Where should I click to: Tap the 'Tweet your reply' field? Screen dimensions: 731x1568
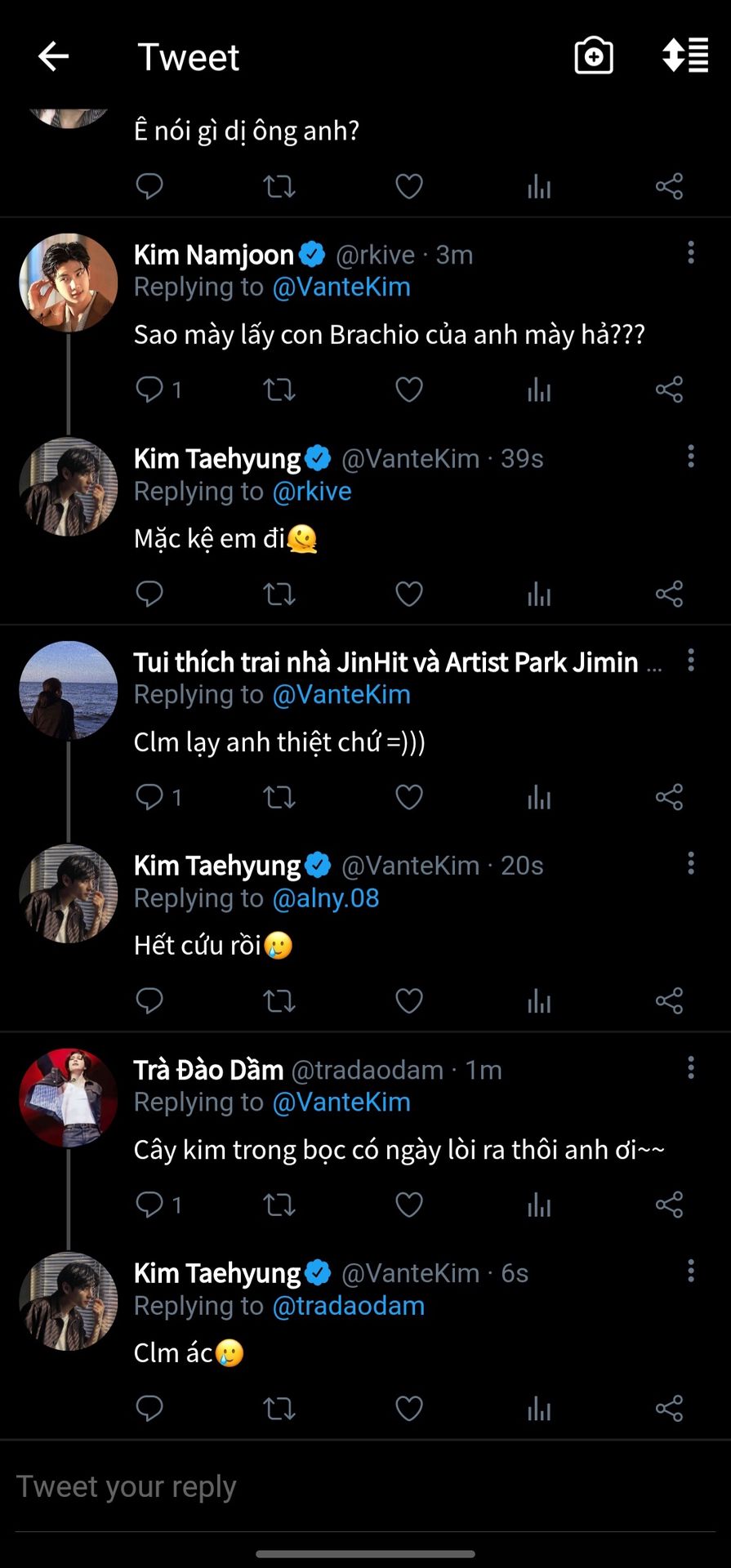point(365,1486)
